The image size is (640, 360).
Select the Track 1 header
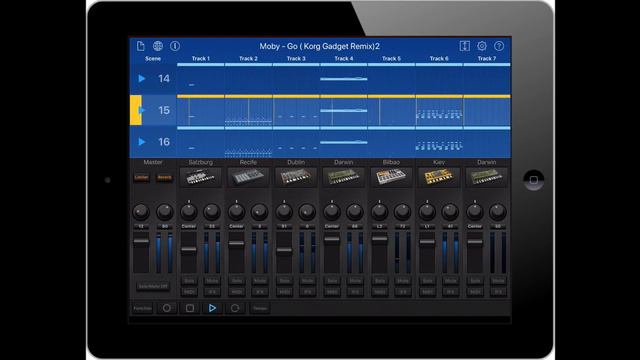tap(201, 58)
